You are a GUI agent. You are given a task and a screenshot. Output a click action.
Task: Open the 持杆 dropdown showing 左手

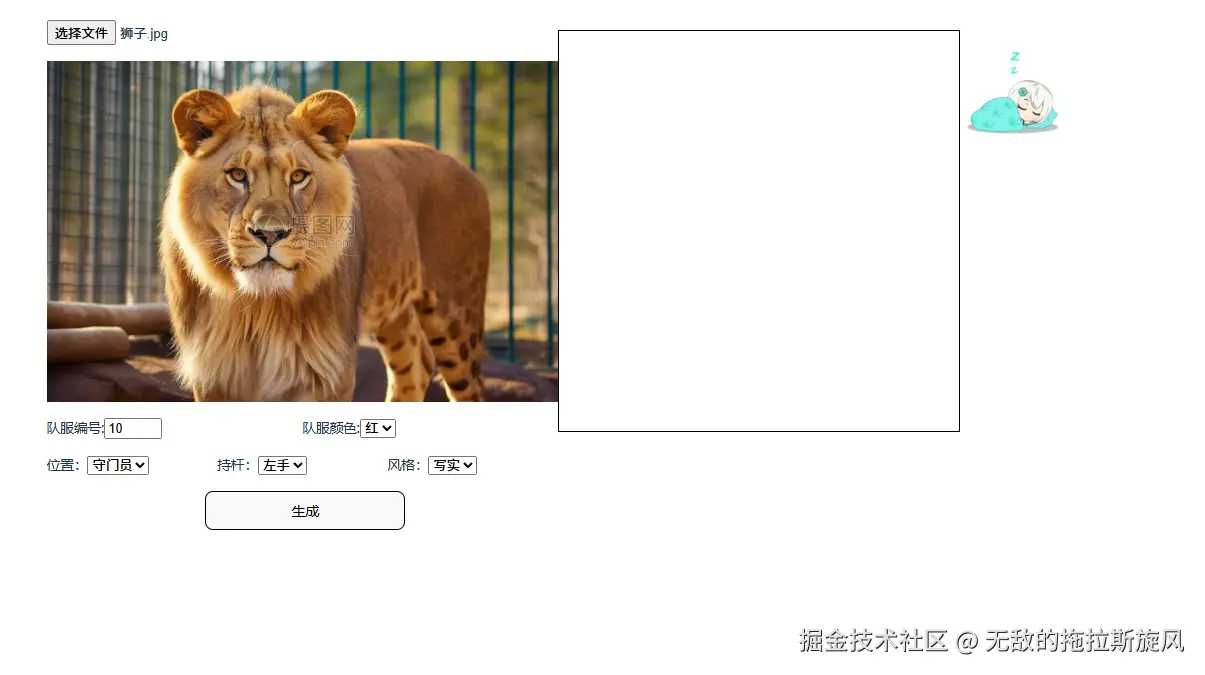pyautogui.click(x=282, y=465)
